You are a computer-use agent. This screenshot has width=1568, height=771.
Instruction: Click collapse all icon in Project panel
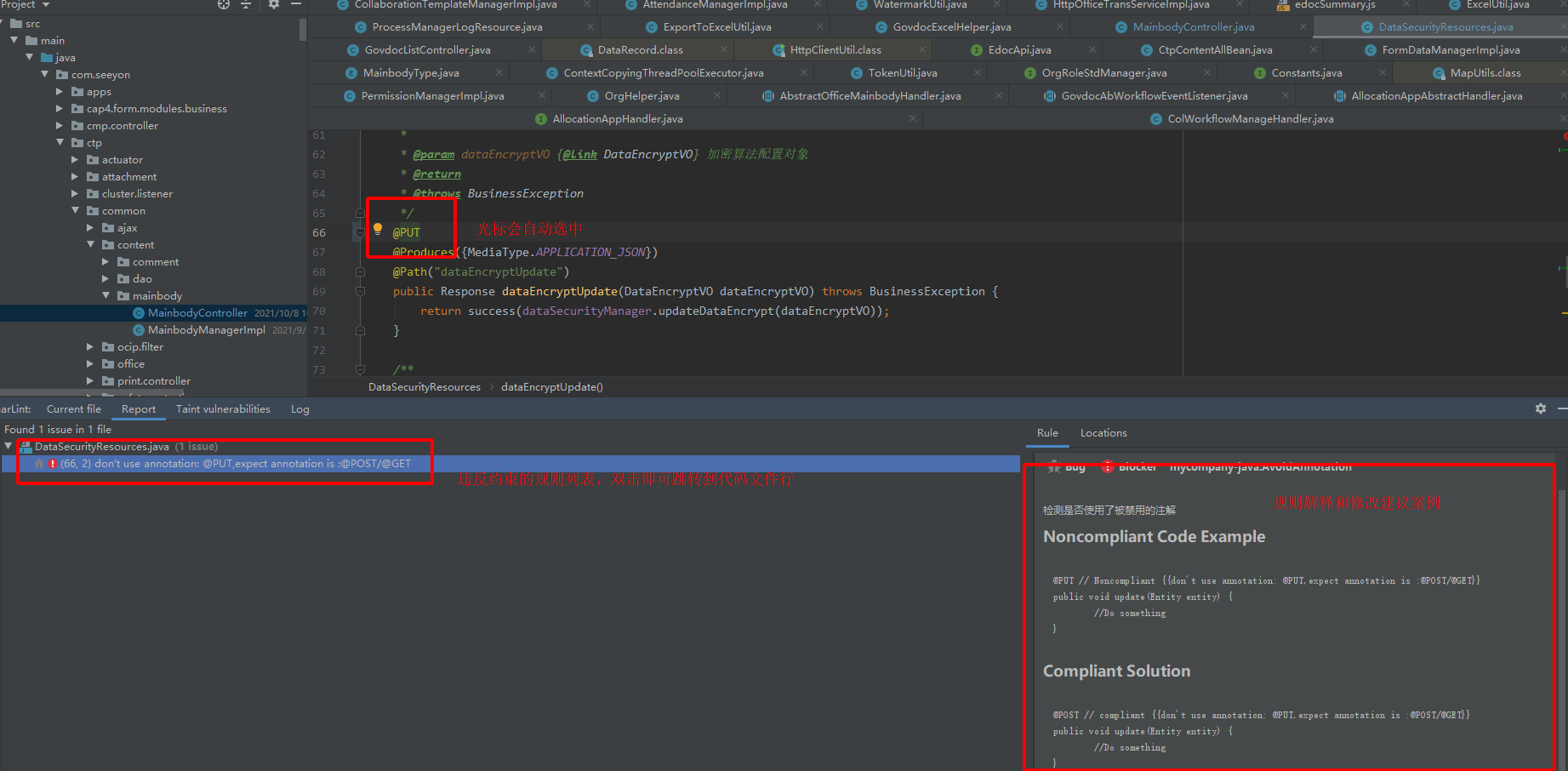click(x=246, y=4)
